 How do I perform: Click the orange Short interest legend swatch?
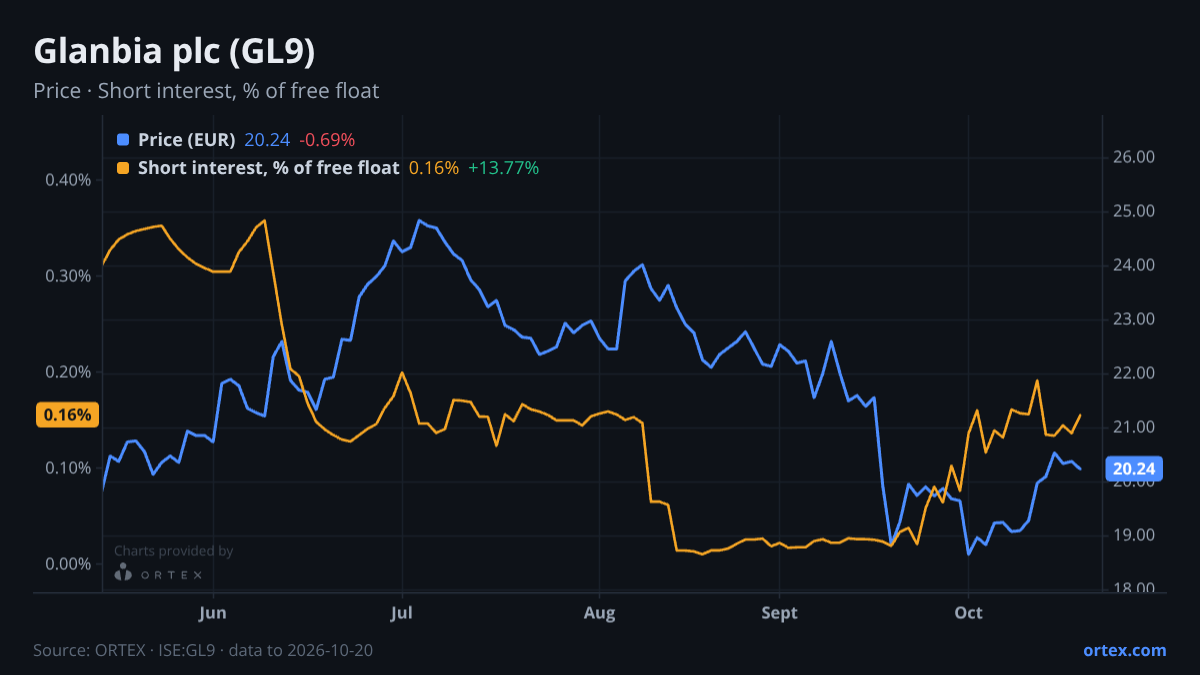(x=123, y=168)
